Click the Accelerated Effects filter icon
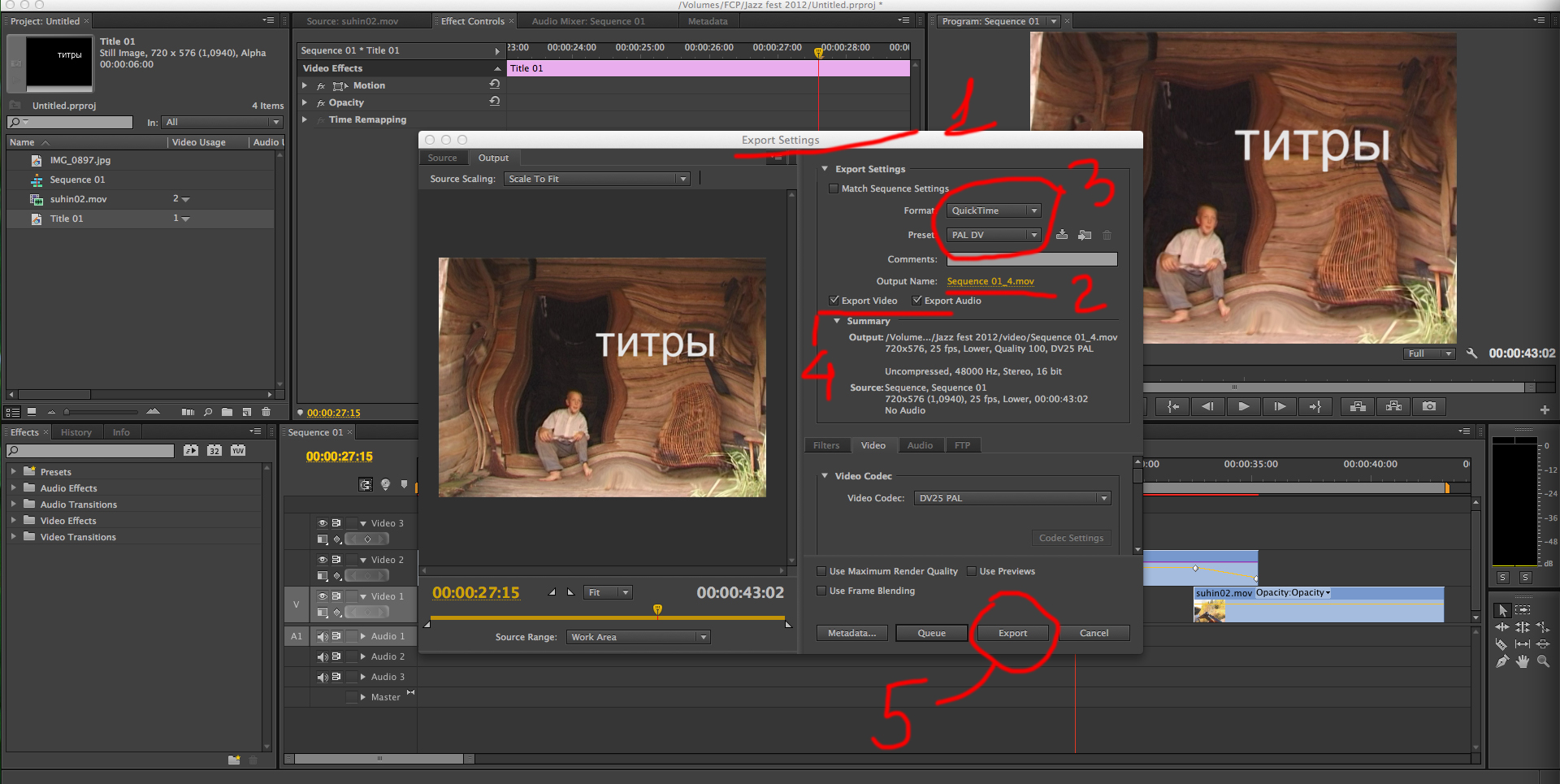 191,450
